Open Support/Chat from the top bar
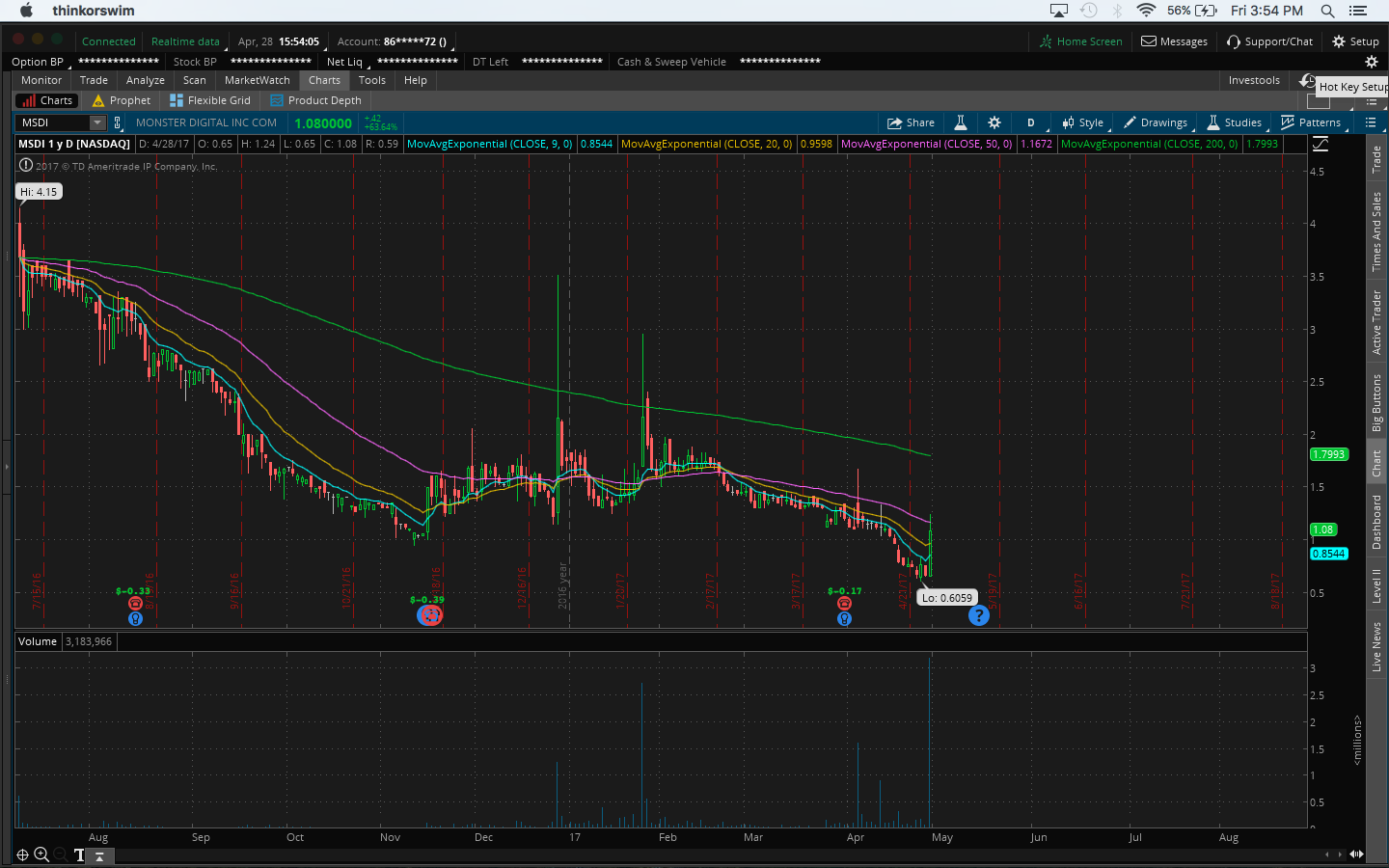1389x868 pixels. click(1269, 41)
